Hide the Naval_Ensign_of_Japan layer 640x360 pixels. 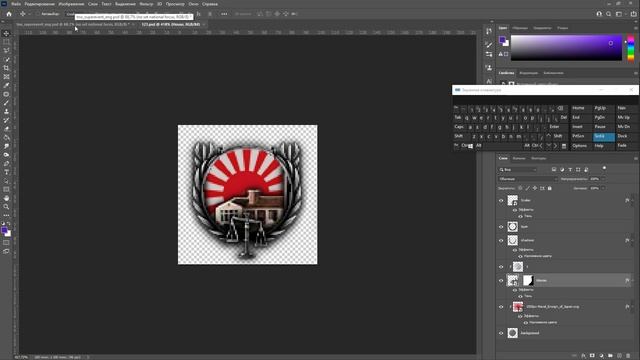pos(501,307)
